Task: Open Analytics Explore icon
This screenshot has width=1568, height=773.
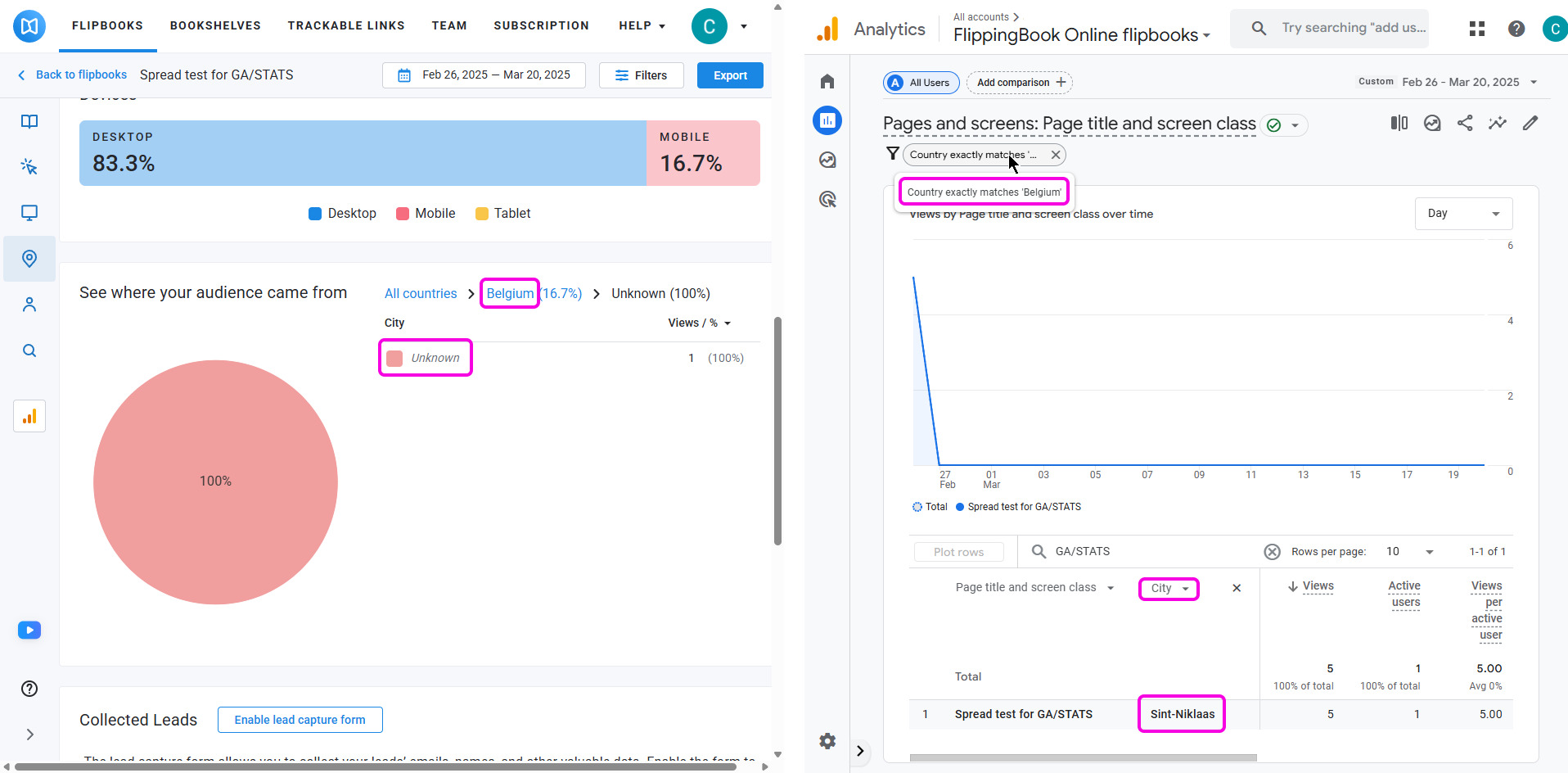Action: pos(827,160)
